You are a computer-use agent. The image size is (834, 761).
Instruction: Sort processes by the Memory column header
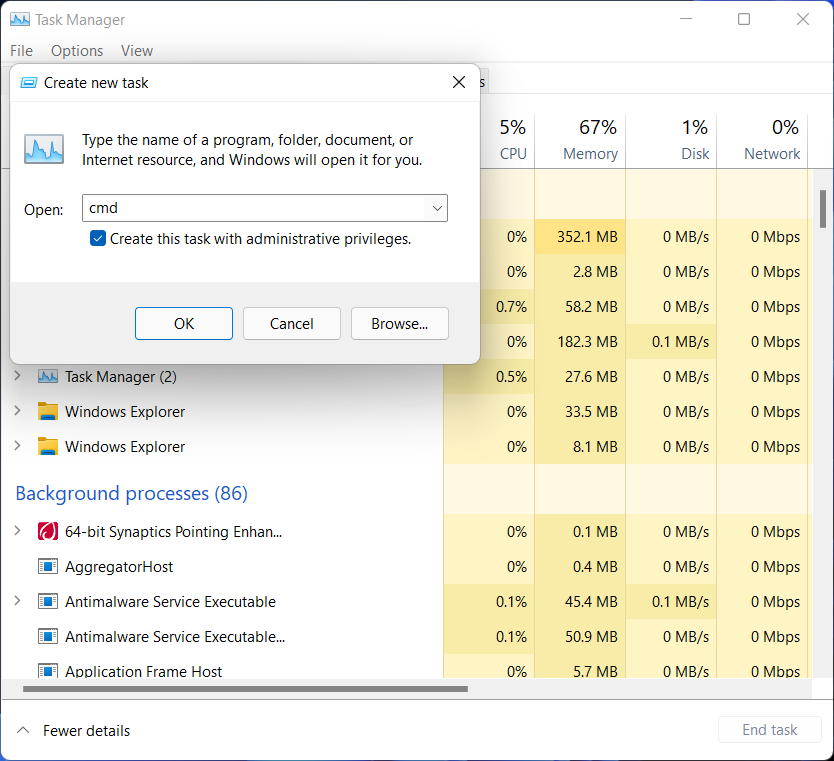pos(580,140)
